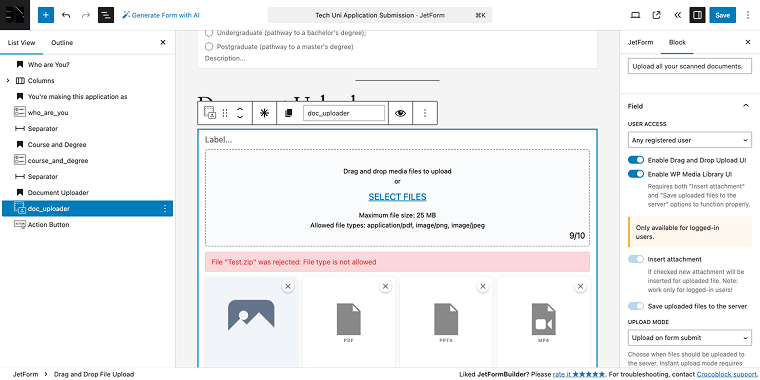760x380 pixels.
Task: Choose Undergraduate radio option
Action: [209, 33]
